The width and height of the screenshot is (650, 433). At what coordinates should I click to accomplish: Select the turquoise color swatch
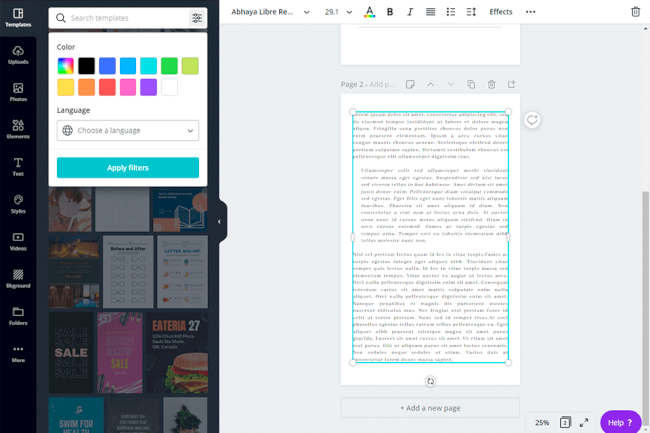(148, 66)
